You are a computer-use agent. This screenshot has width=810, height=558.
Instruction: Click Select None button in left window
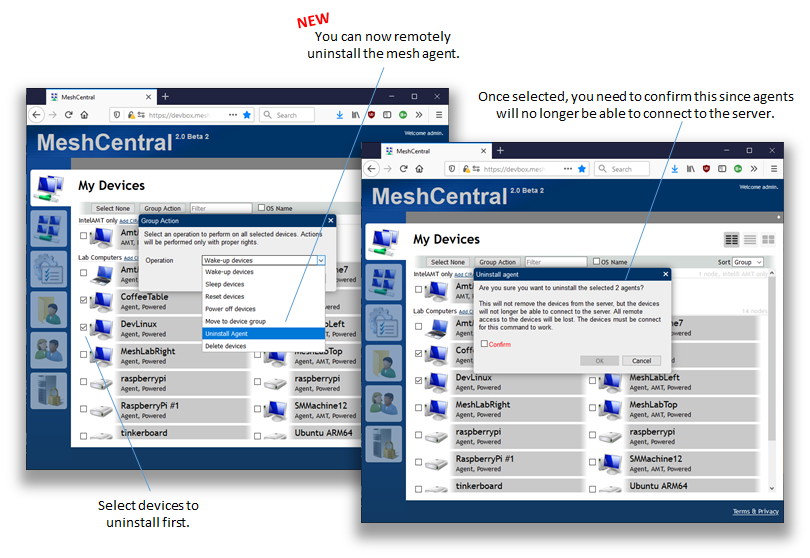(x=113, y=208)
